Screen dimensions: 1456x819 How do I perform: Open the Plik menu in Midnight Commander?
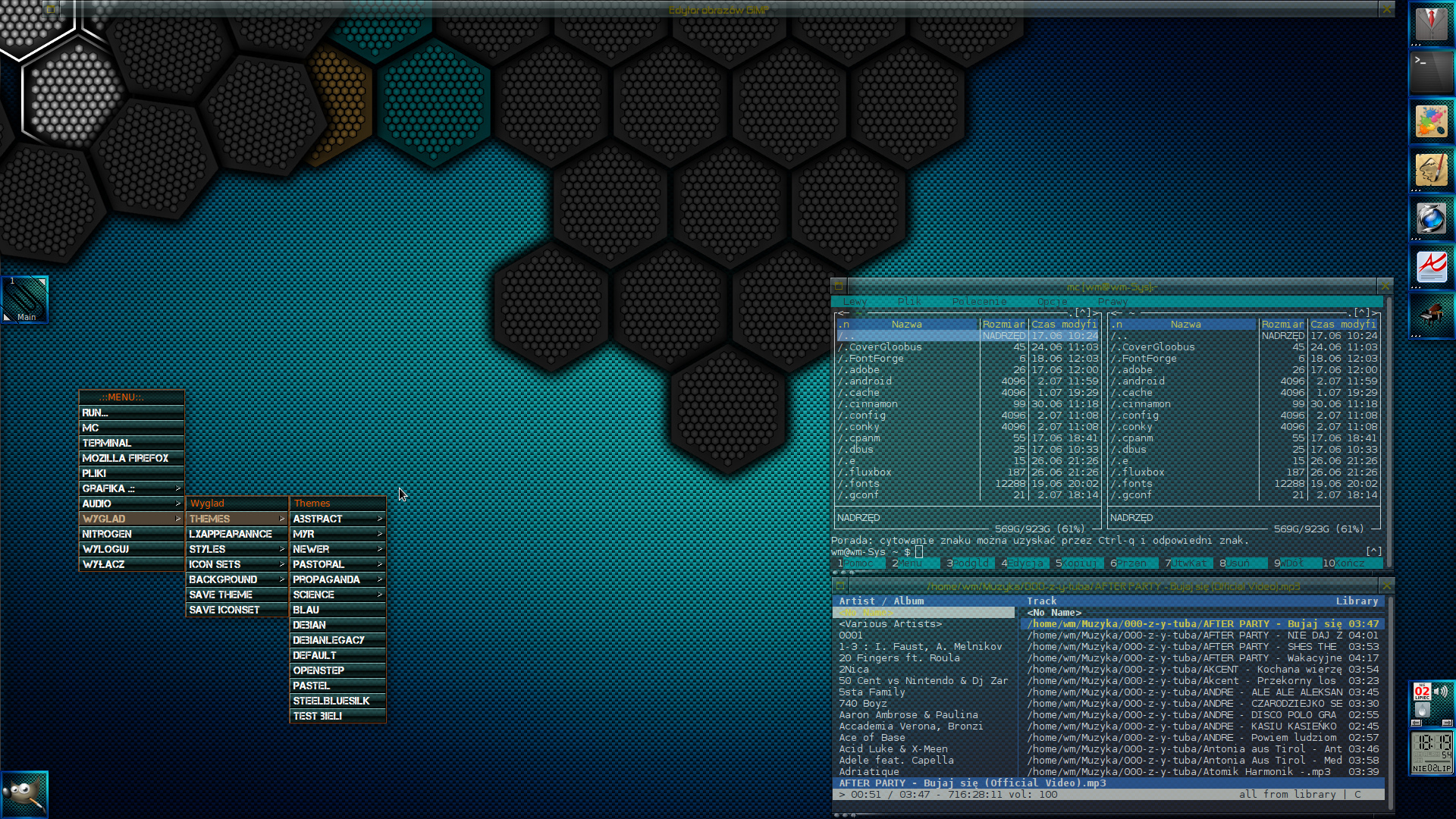pyautogui.click(x=908, y=301)
